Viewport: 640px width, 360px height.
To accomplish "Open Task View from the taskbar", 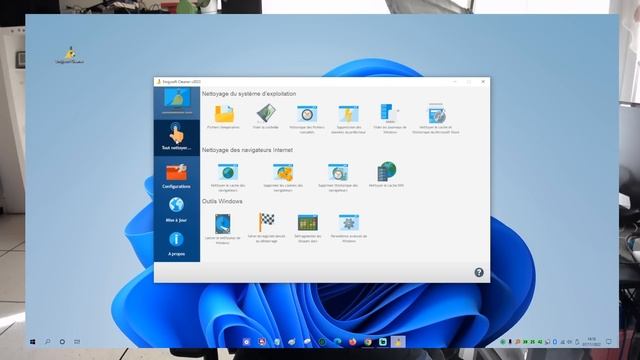I will coord(77,342).
